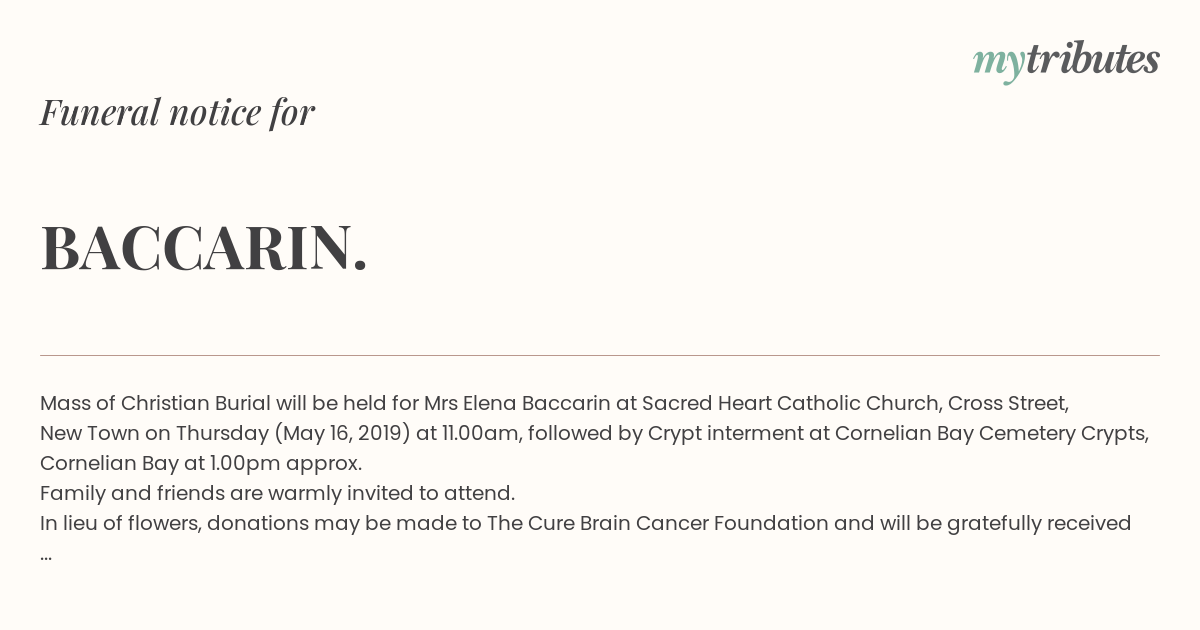Select the "In lieu of flowers" phrase
The height and width of the screenshot is (630, 1200).
coord(120,523)
